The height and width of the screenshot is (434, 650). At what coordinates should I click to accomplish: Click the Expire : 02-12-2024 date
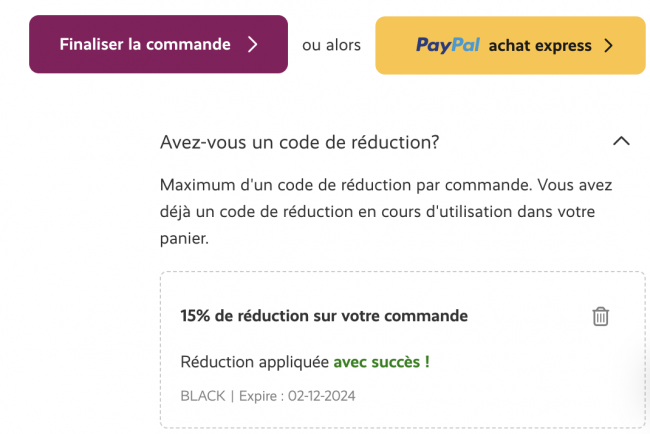(297, 396)
